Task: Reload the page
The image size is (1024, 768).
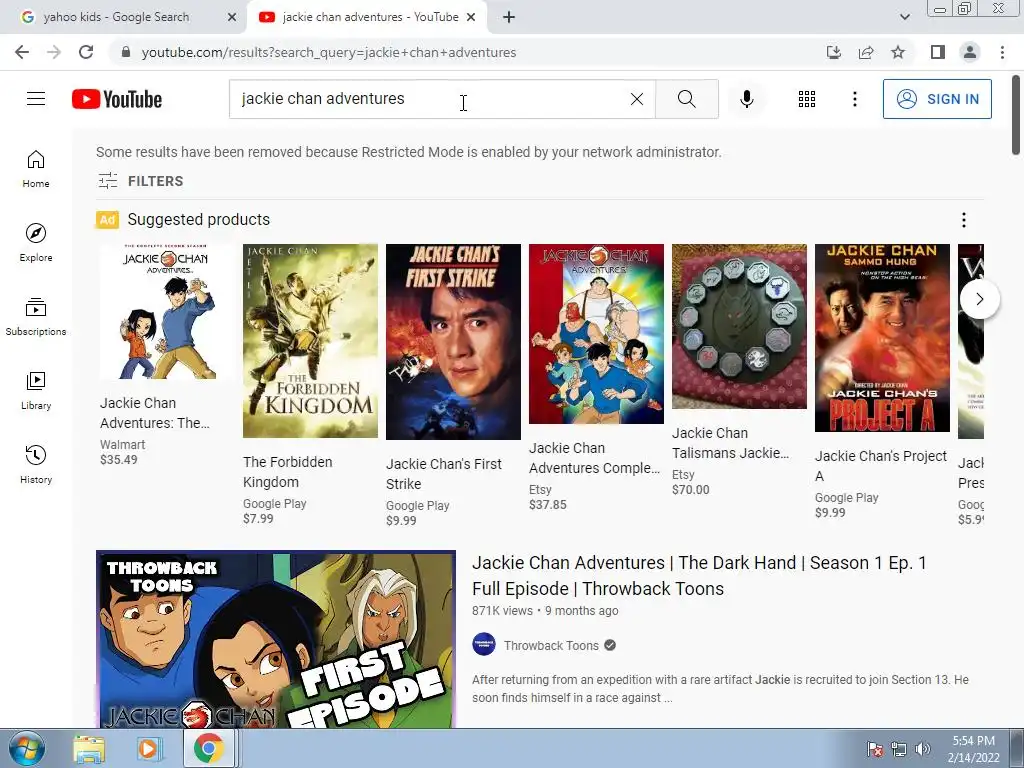Action: (86, 52)
